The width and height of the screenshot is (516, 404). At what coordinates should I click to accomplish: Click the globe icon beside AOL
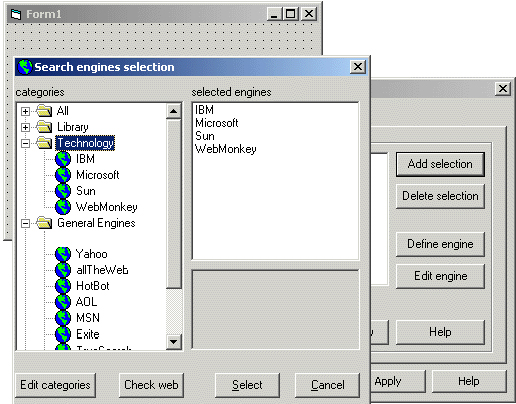(63, 302)
